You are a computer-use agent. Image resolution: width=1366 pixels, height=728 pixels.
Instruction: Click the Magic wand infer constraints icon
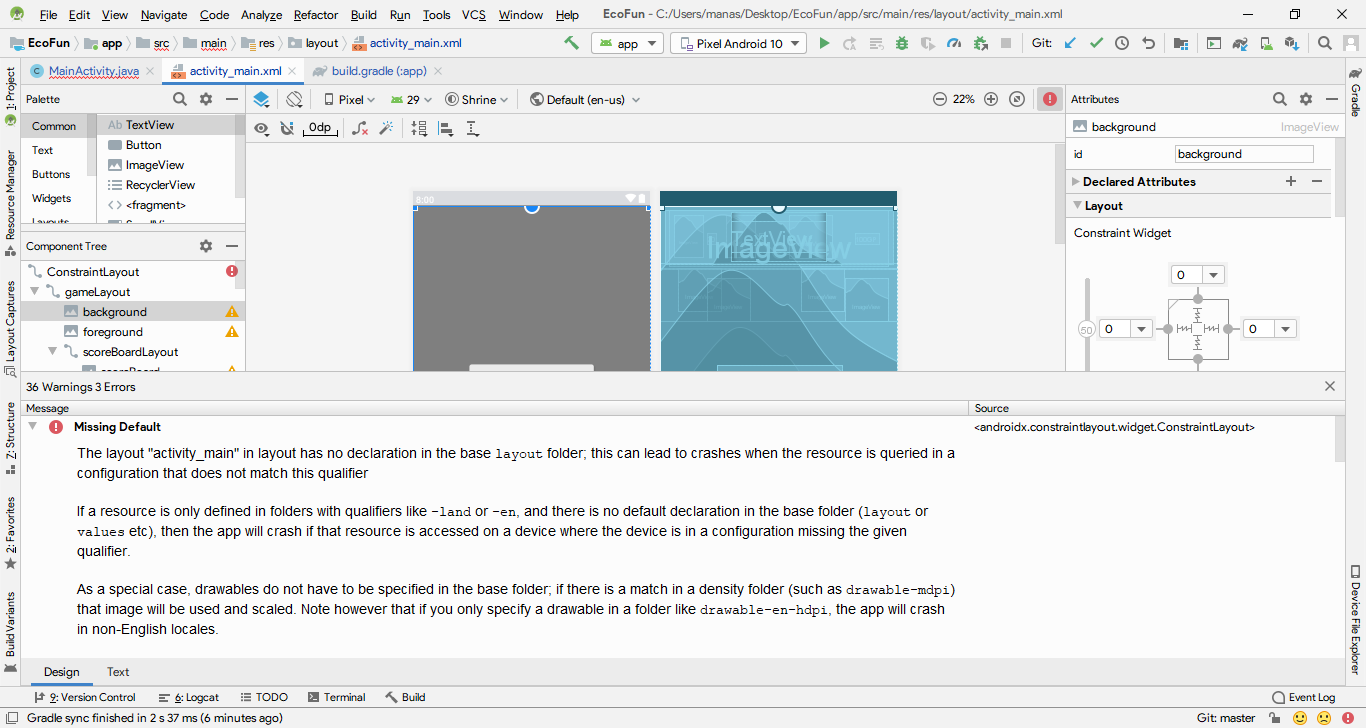(x=386, y=128)
